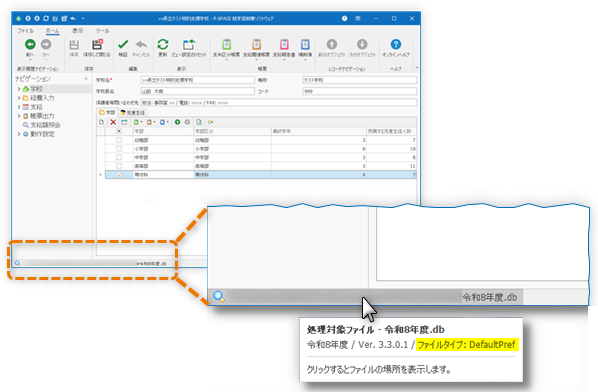Expand the 支給 tree node
The height and width of the screenshot is (392, 598).
pyautogui.click(x=19, y=107)
